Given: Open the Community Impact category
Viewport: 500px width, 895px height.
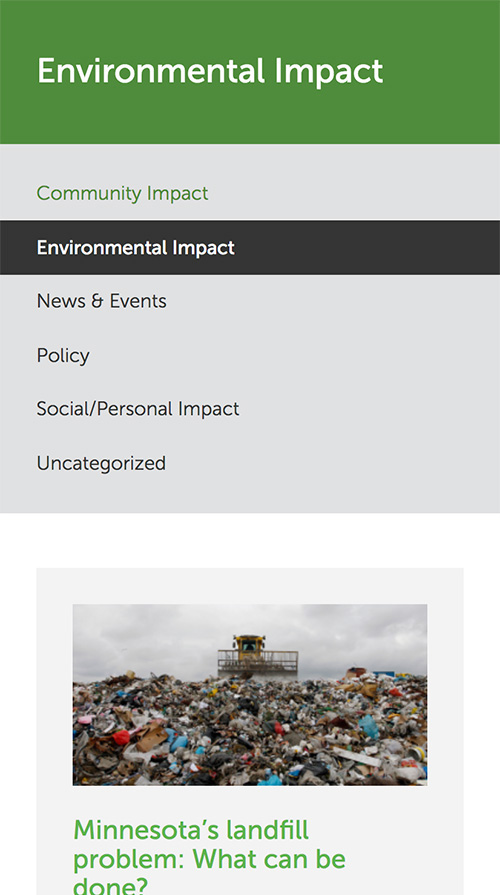Looking at the screenshot, I should coord(122,193).
